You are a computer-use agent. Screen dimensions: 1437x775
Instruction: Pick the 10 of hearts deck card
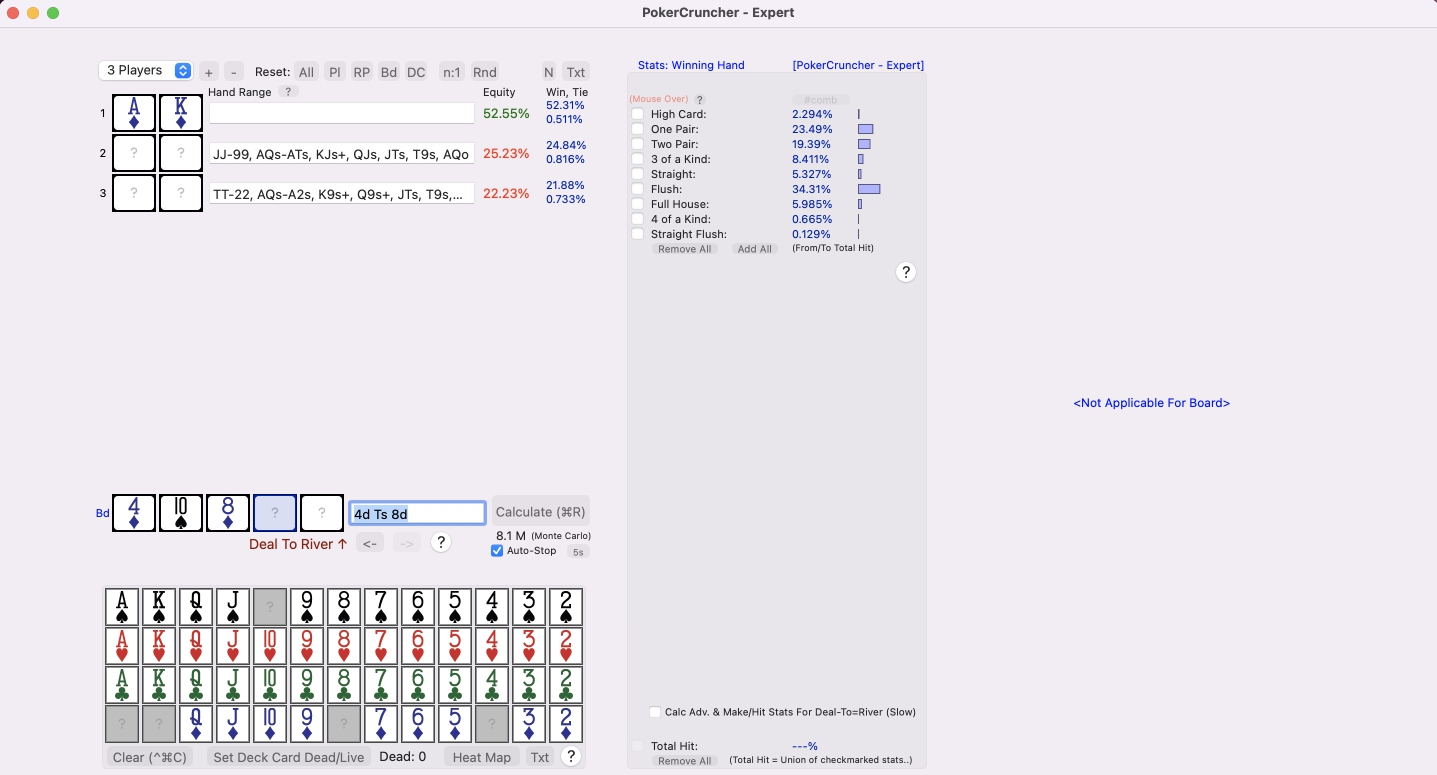270,646
